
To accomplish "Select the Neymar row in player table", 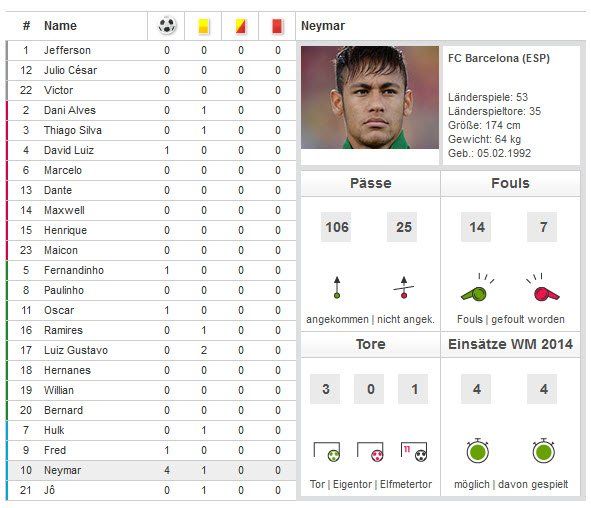I will [152, 470].
